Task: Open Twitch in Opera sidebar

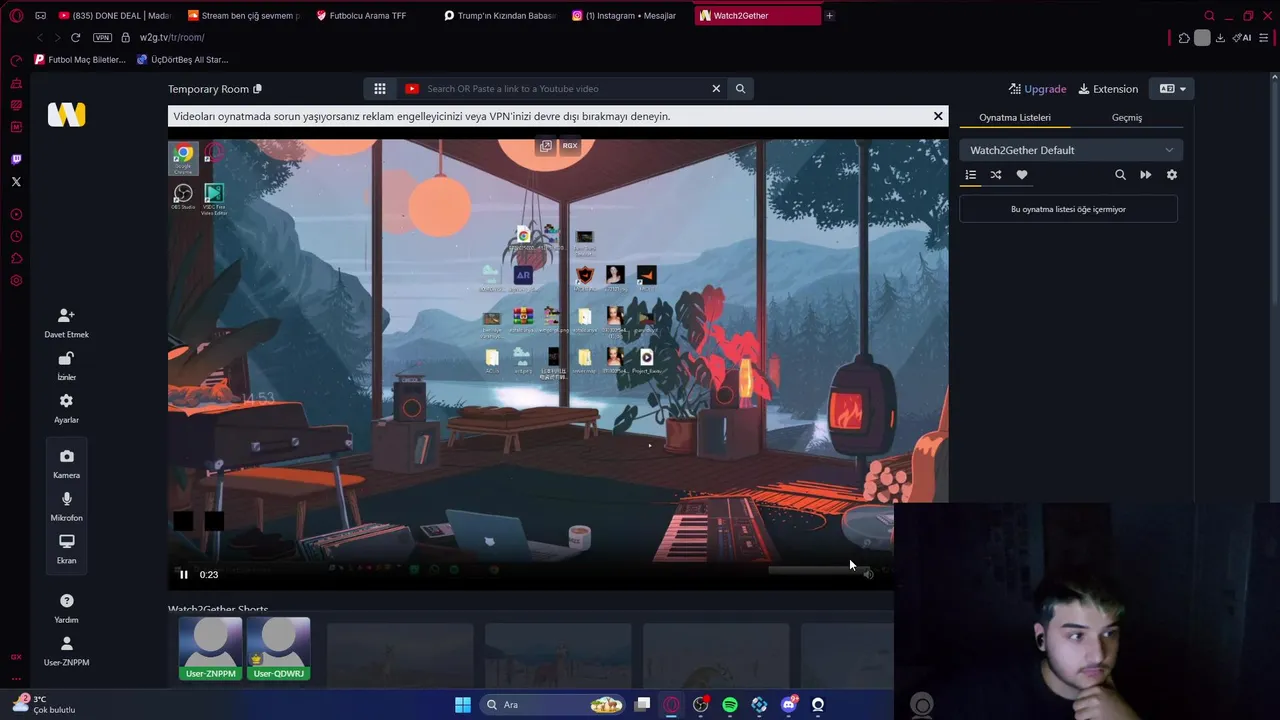Action: pyautogui.click(x=16, y=159)
